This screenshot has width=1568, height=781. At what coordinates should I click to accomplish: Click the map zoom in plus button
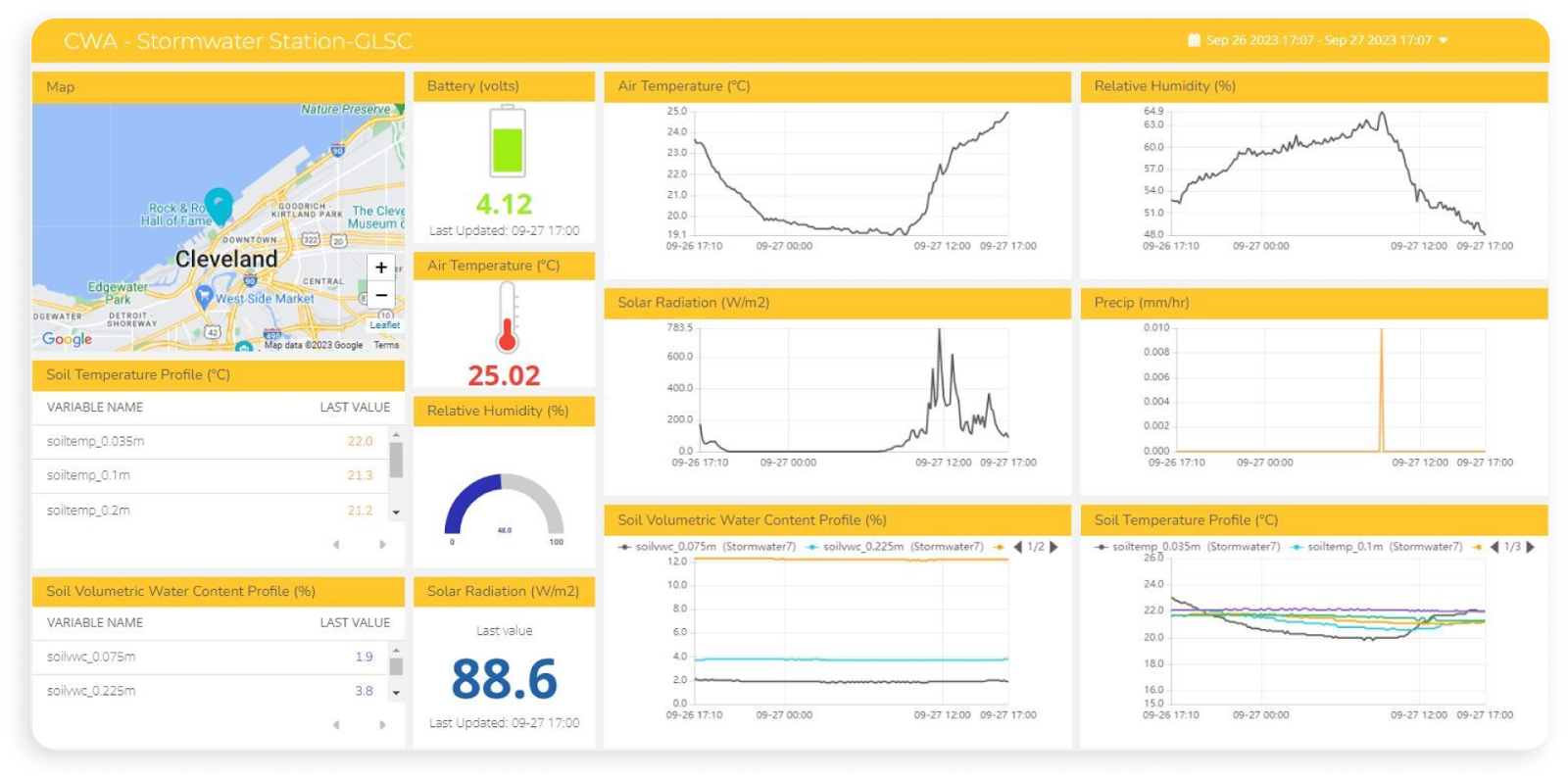tap(381, 268)
